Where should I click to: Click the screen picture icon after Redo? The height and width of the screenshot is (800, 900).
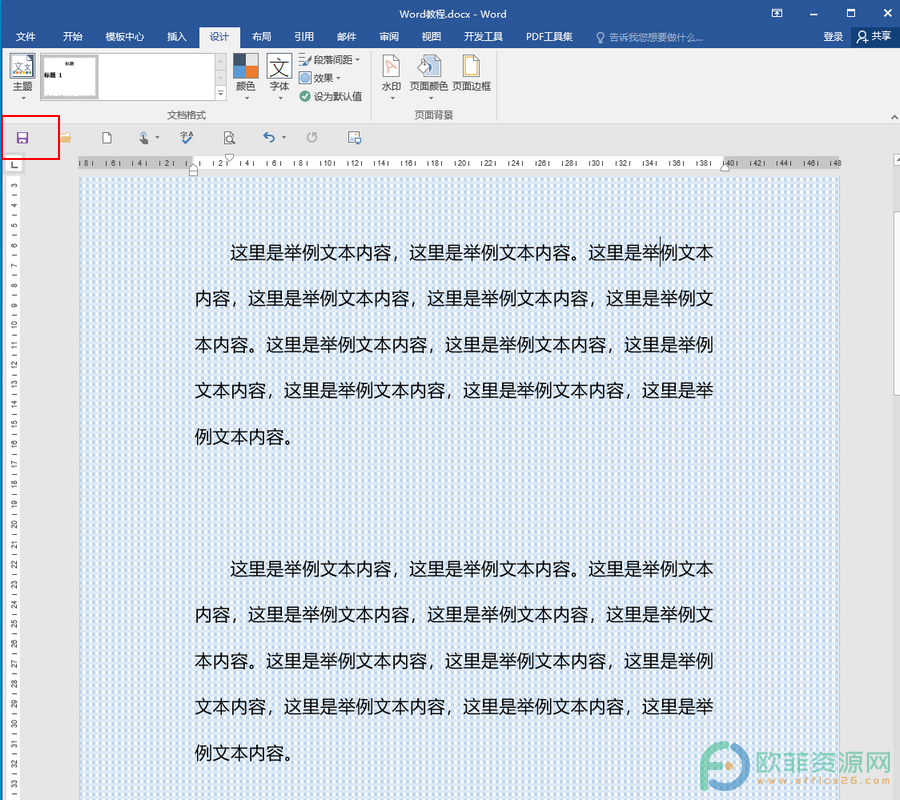tap(355, 138)
